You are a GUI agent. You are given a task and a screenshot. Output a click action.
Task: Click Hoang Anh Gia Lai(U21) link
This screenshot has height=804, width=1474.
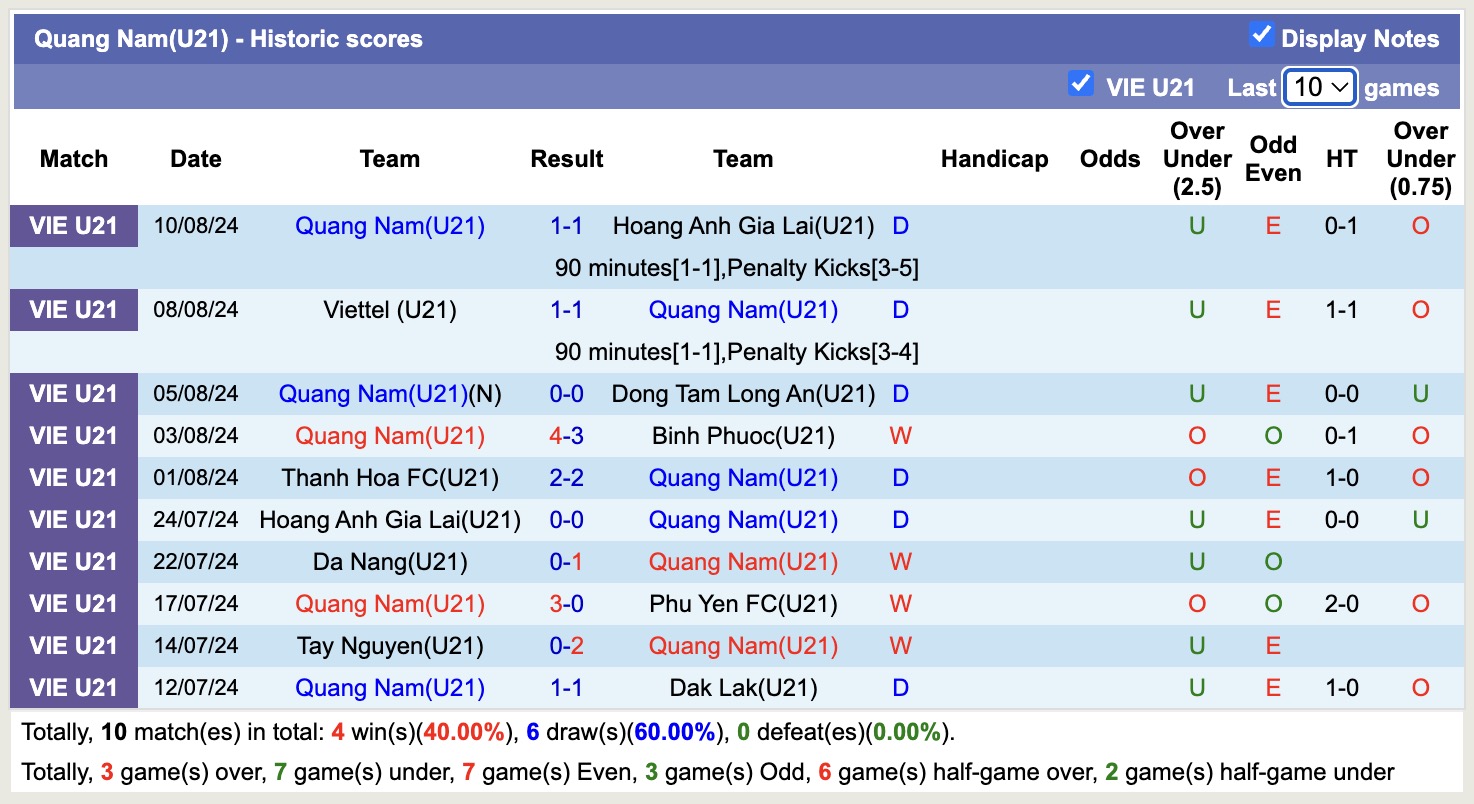[743, 225]
